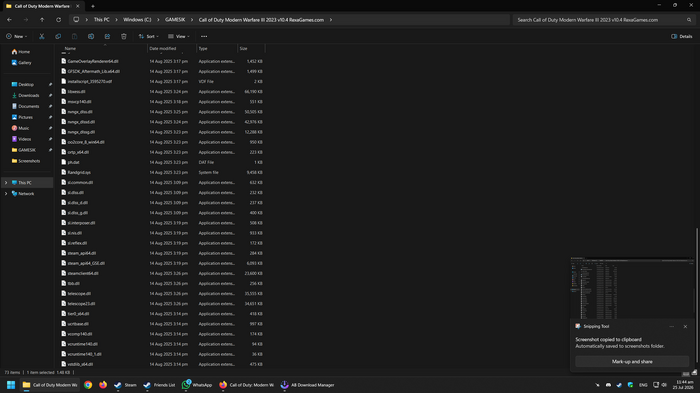
Task: Click the Rename icon in the toolbar
Action: (91, 36)
